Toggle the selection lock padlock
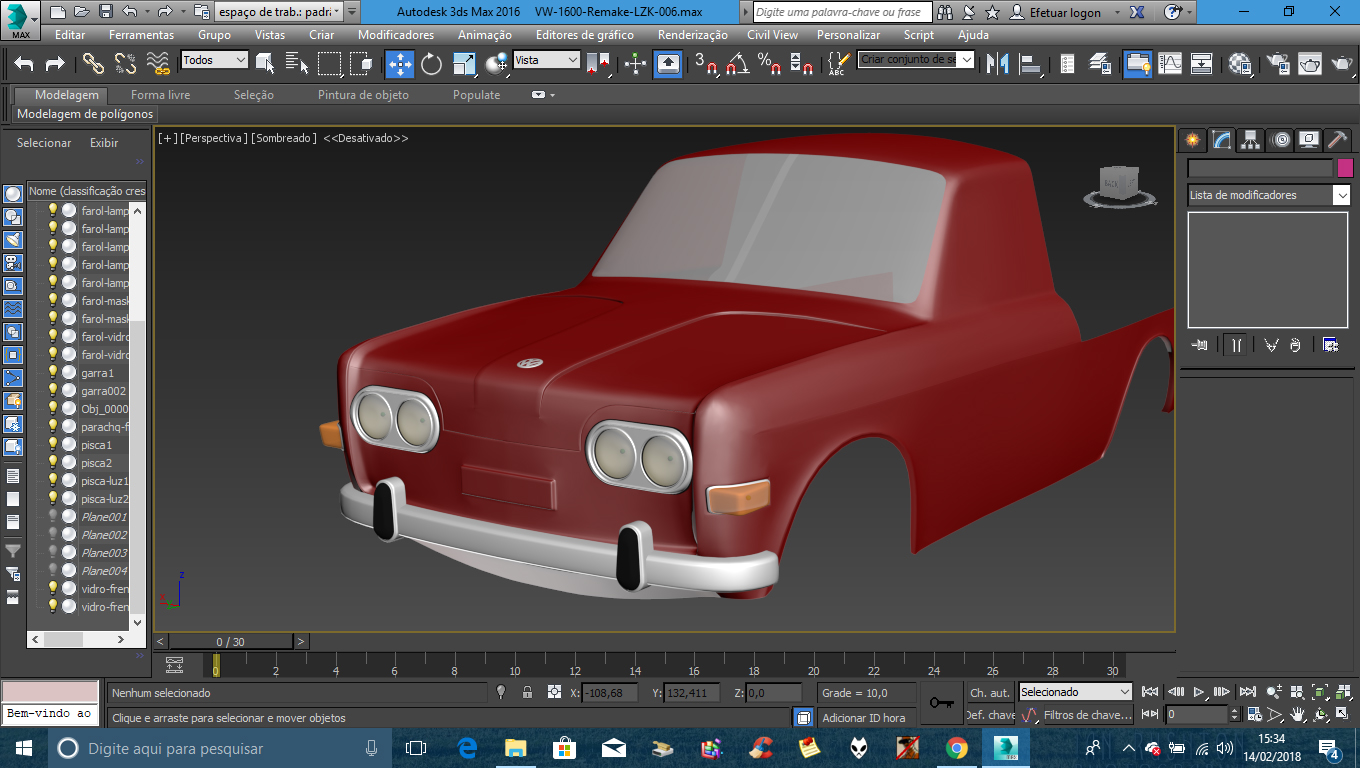The height and width of the screenshot is (768, 1360). [x=527, y=692]
